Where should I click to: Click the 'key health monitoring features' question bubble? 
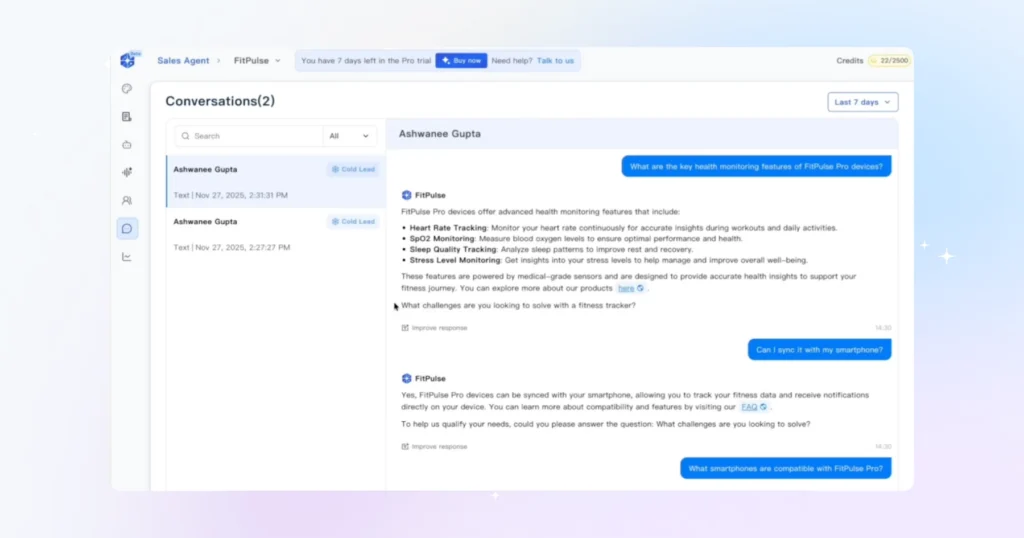tap(756, 166)
